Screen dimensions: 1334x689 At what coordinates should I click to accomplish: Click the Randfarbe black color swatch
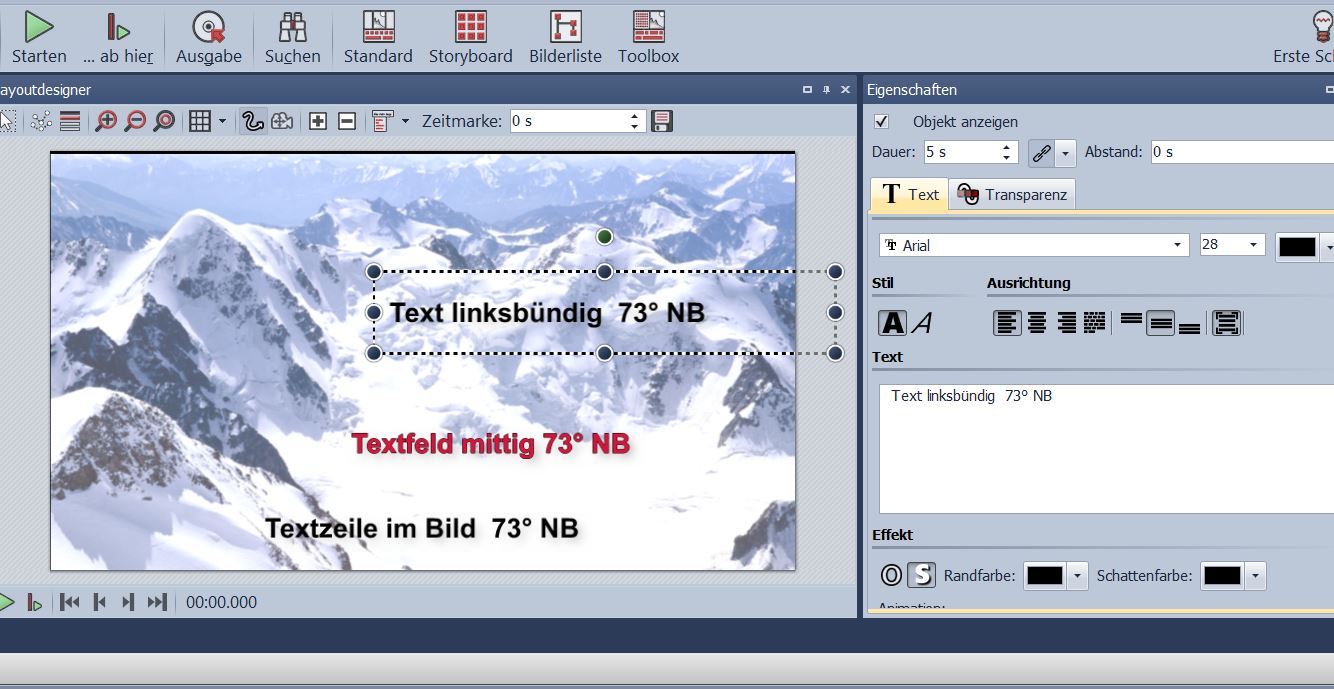[x=1045, y=576]
